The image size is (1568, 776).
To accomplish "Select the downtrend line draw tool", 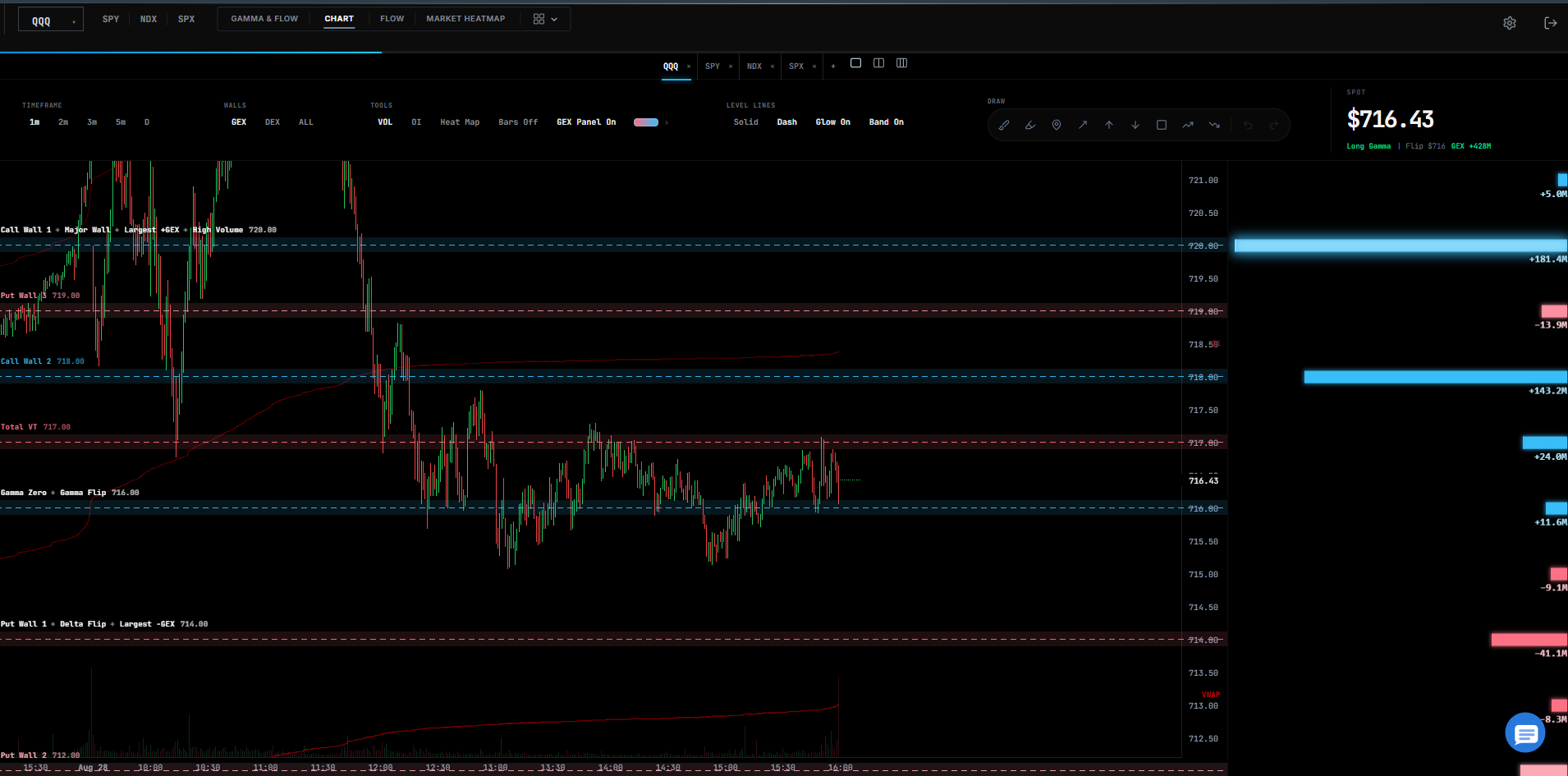I will click(1214, 125).
